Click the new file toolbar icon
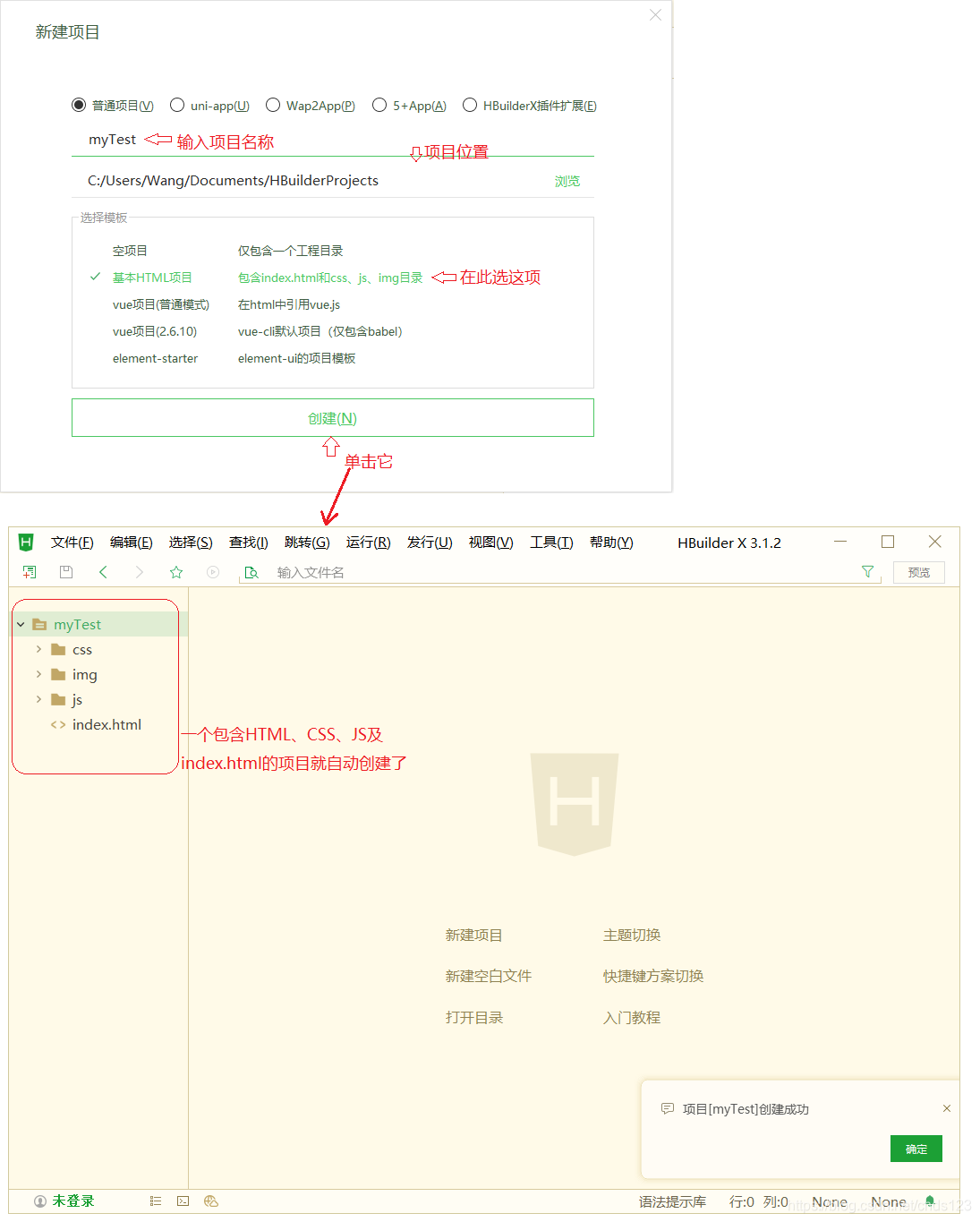Image resolution: width=980 pixels, height=1222 pixels. (30, 572)
